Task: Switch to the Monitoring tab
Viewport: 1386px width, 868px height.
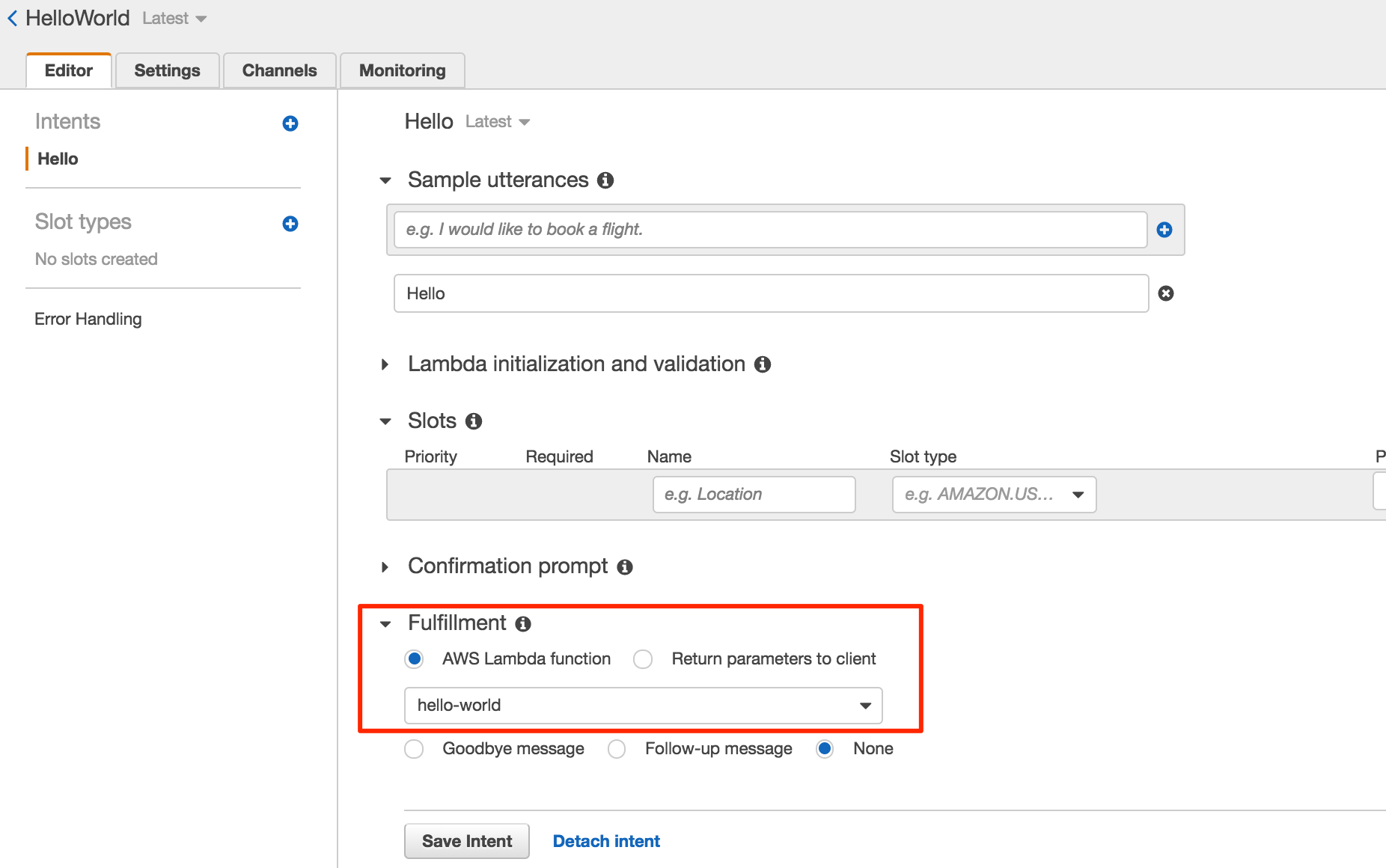Action: (403, 71)
